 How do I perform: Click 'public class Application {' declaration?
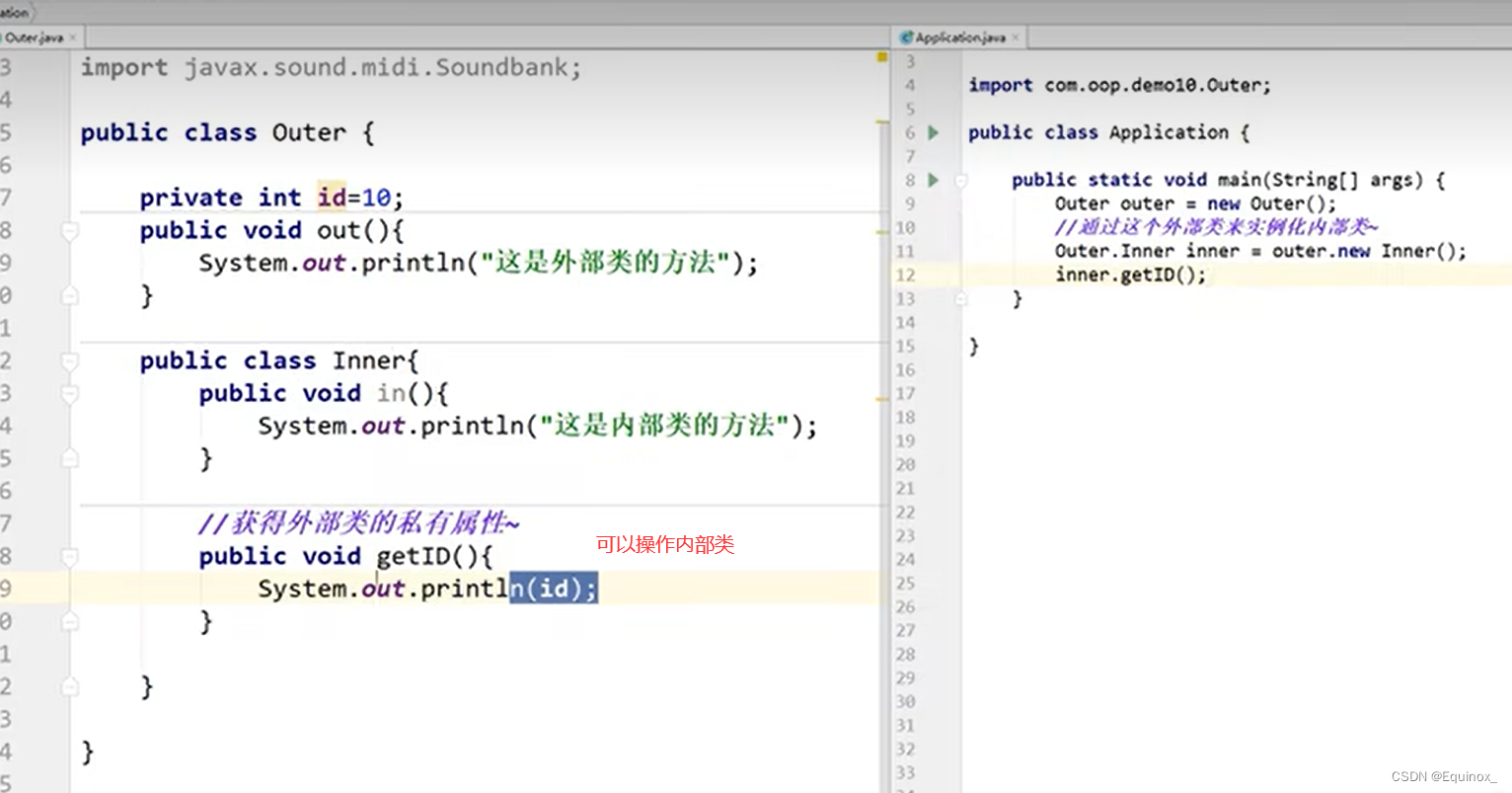point(1108,132)
